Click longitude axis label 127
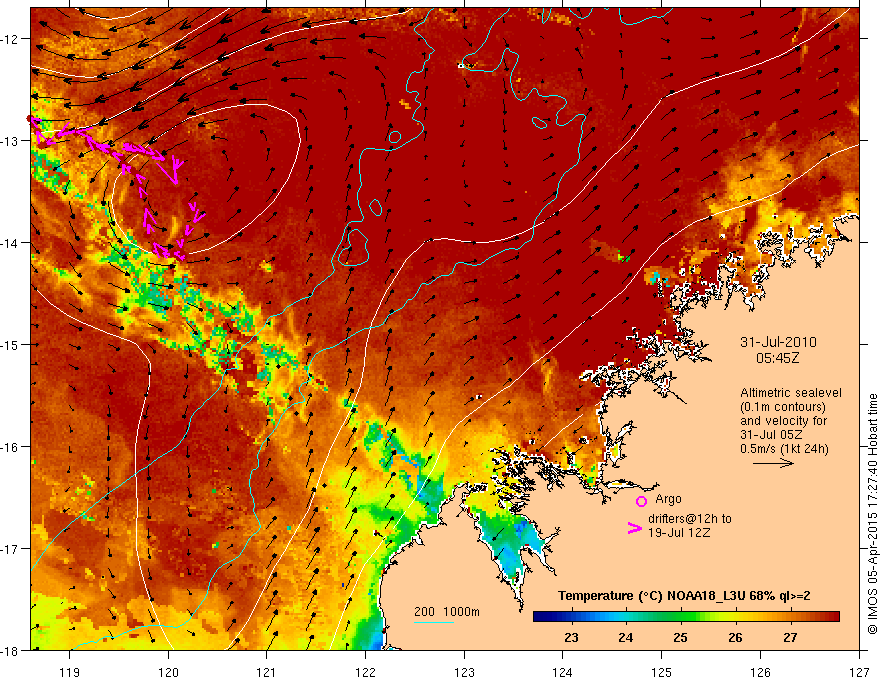This screenshot has height=680, width=880. 859,672
